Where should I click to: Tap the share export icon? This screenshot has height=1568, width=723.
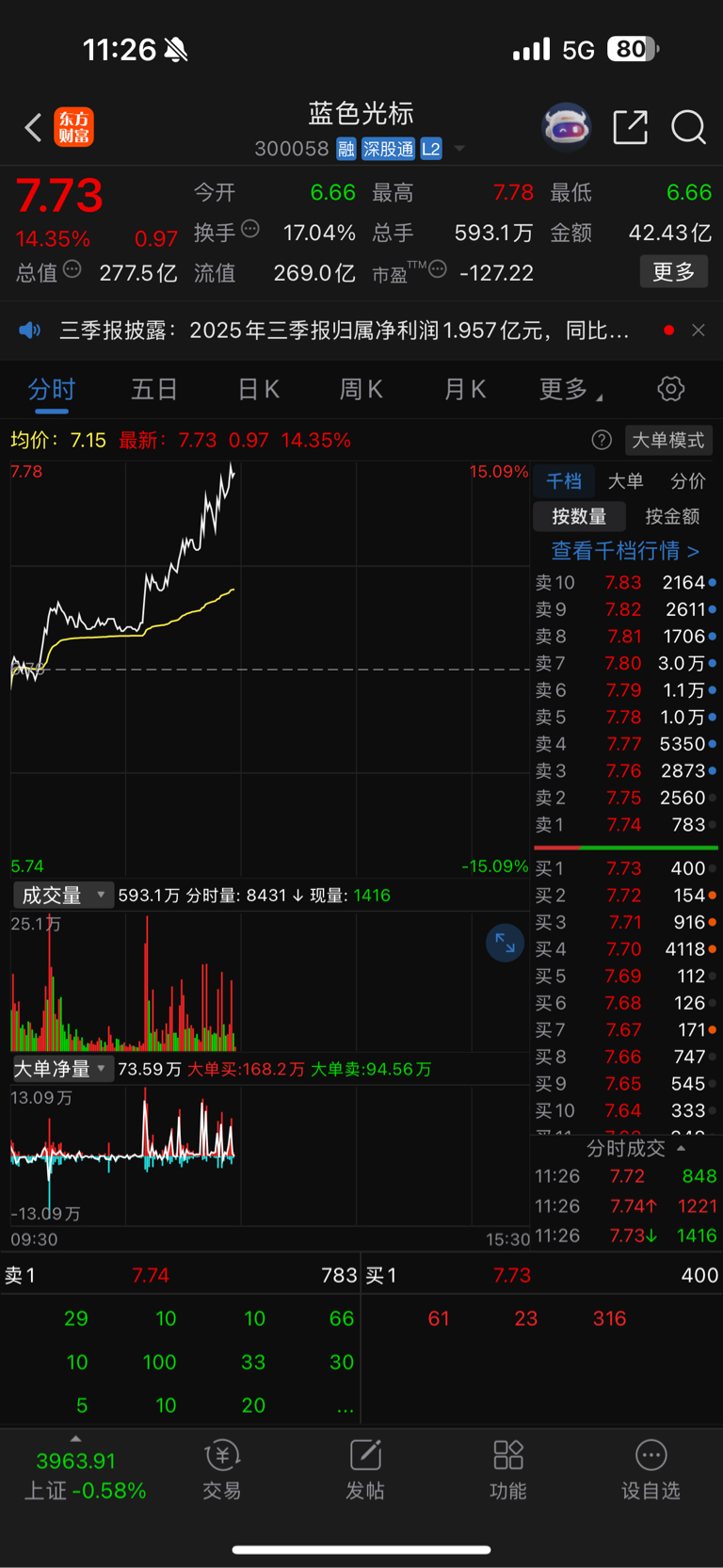point(630,127)
